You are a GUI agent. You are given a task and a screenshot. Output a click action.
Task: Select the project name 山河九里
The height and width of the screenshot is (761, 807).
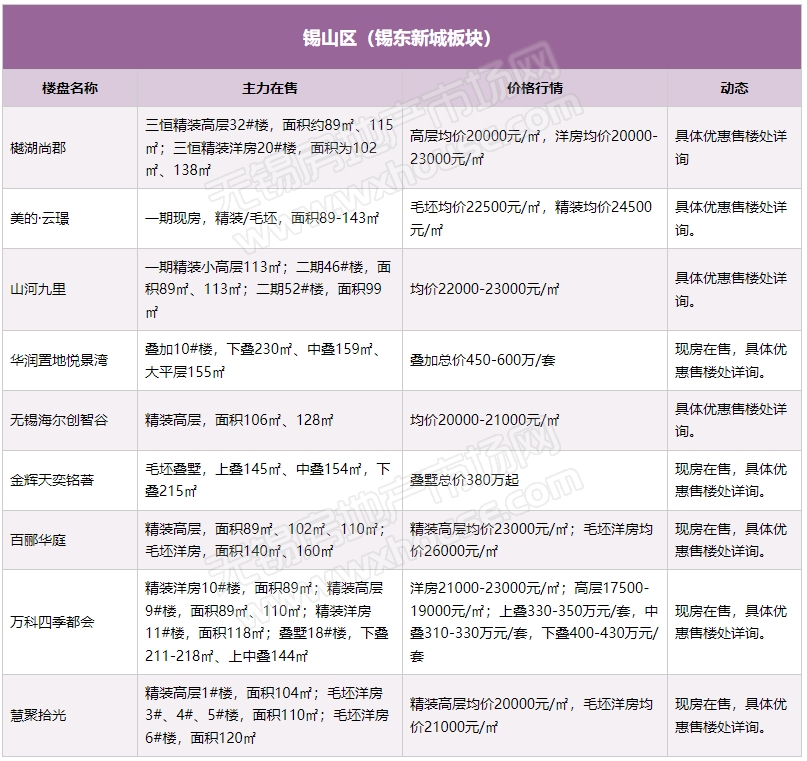[39, 289]
